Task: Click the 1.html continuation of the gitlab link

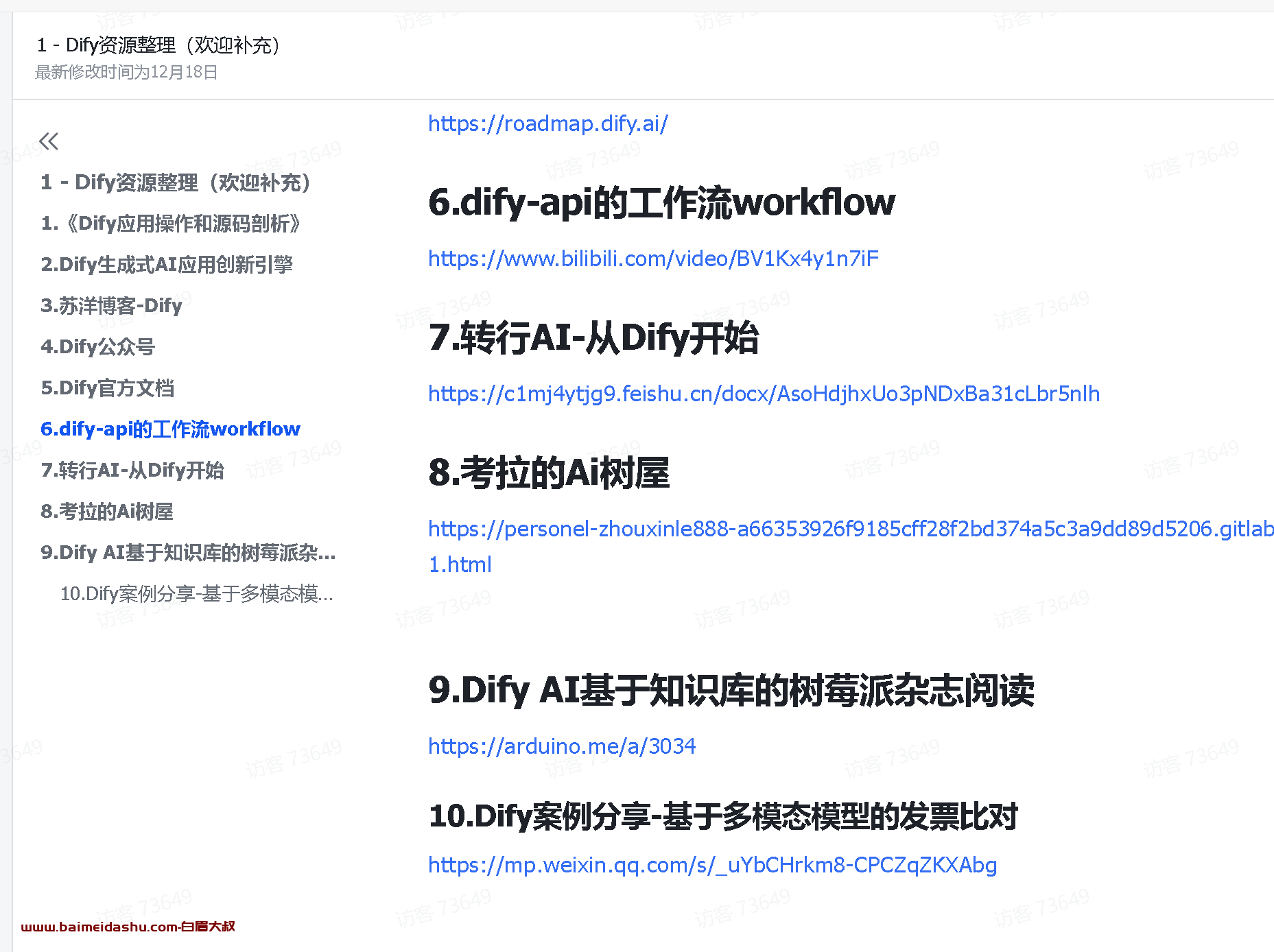Action: click(x=460, y=564)
